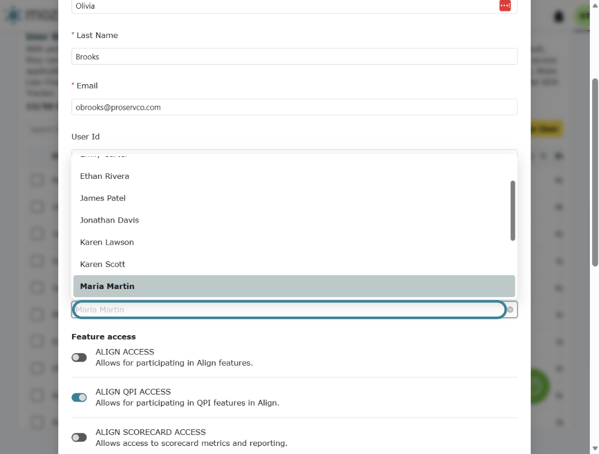
Task: Click the page vertical scrollbar thumb
Action: [x=595, y=172]
